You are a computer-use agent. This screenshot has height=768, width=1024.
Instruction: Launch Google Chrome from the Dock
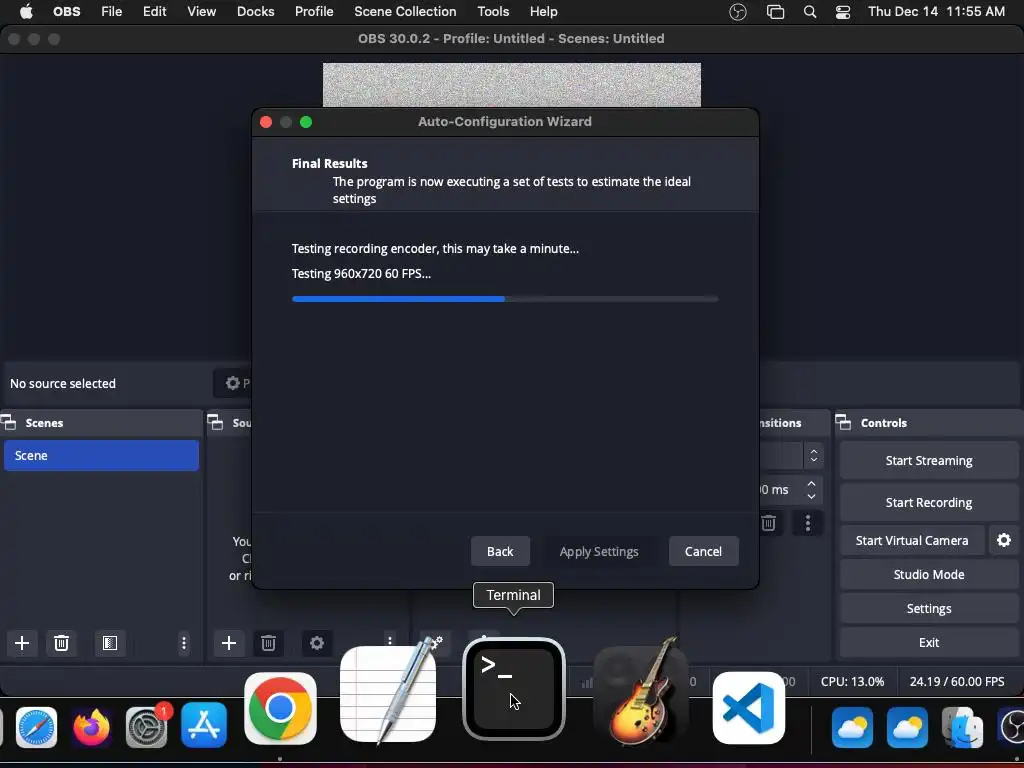tap(280, 708)
